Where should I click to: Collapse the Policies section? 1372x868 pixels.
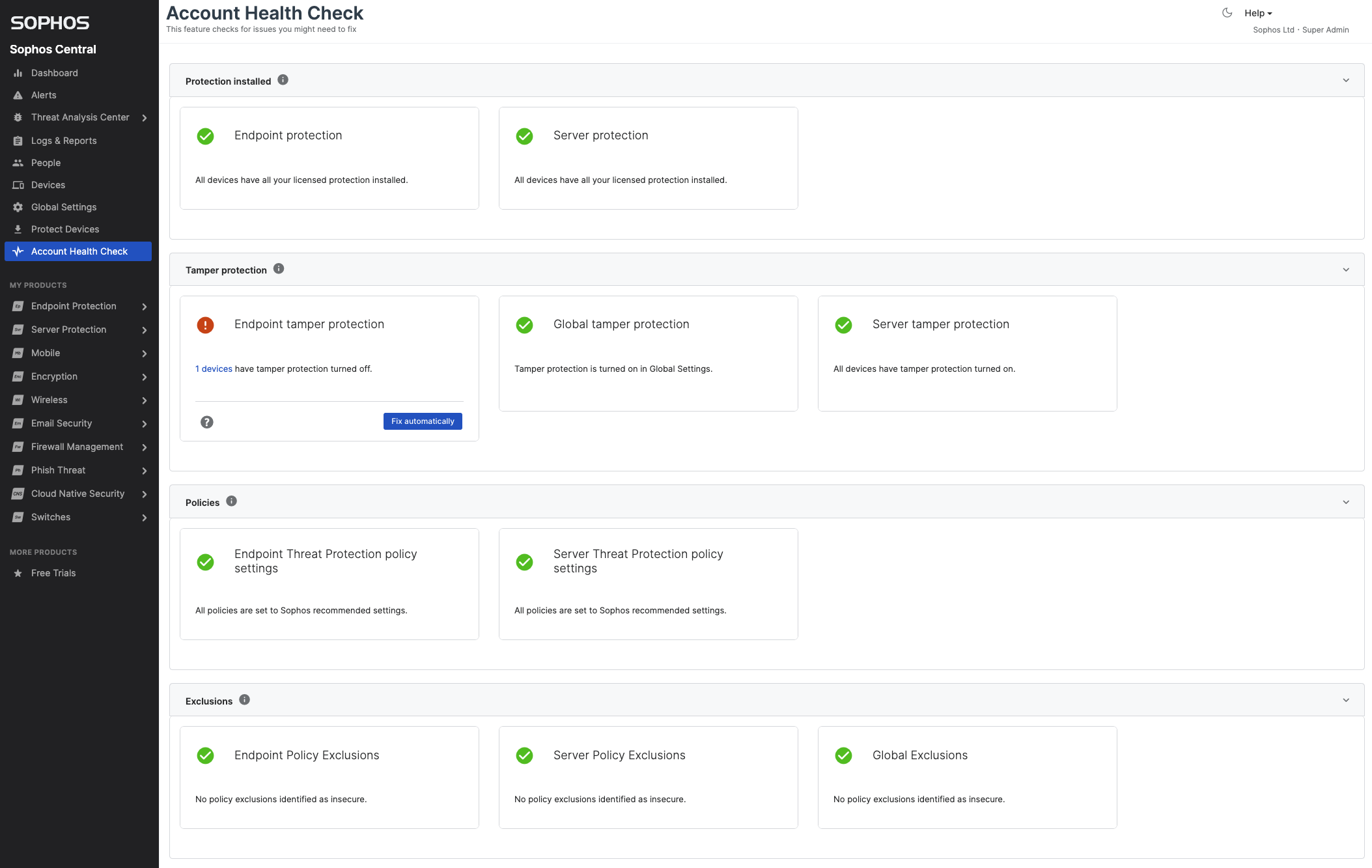point(1346,502)
